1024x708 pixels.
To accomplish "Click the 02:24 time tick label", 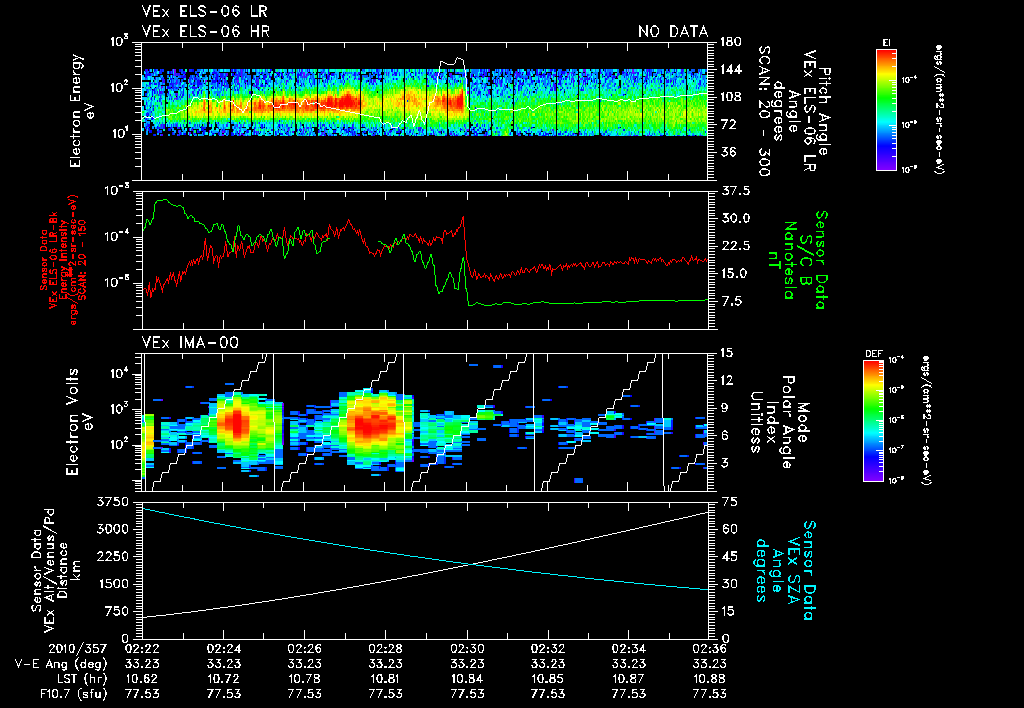I will [x=223, y=649].
